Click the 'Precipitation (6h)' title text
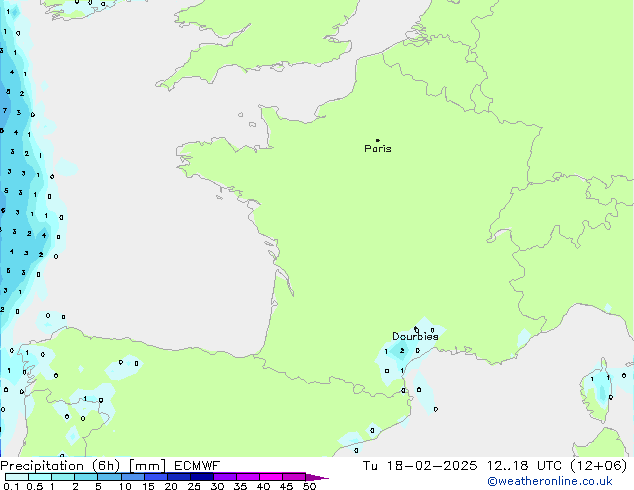634x490 pixels. coord(60,466)
